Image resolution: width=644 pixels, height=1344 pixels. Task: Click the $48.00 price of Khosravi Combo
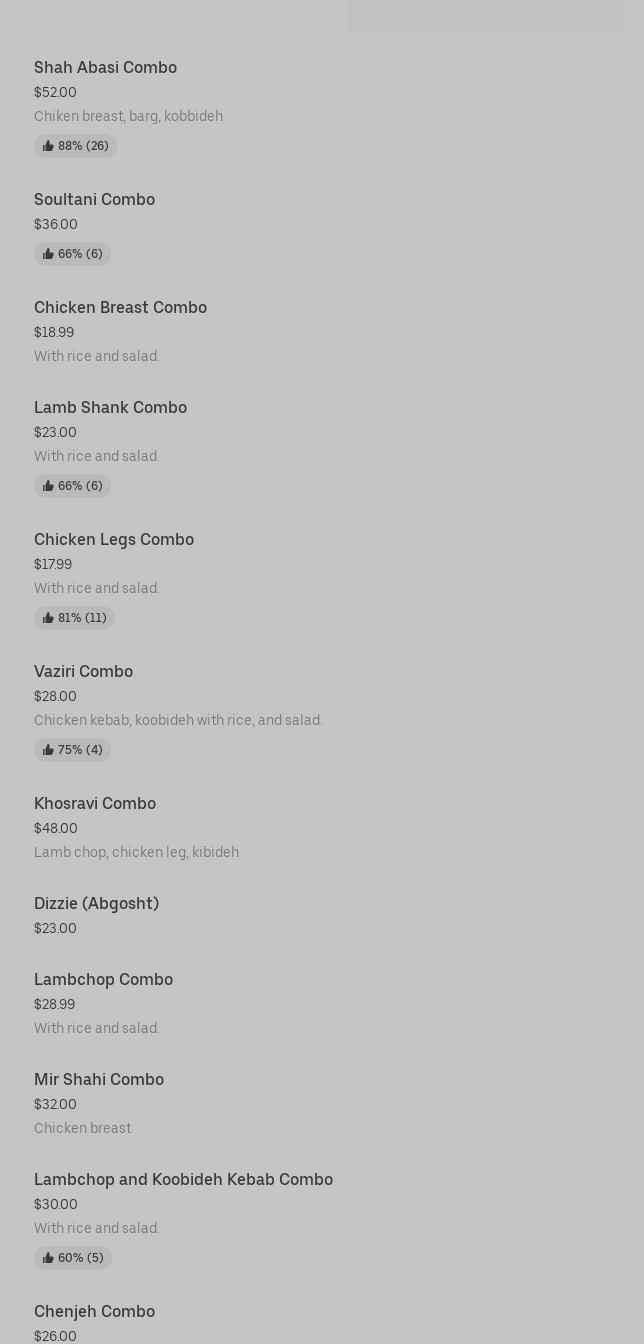56,828
